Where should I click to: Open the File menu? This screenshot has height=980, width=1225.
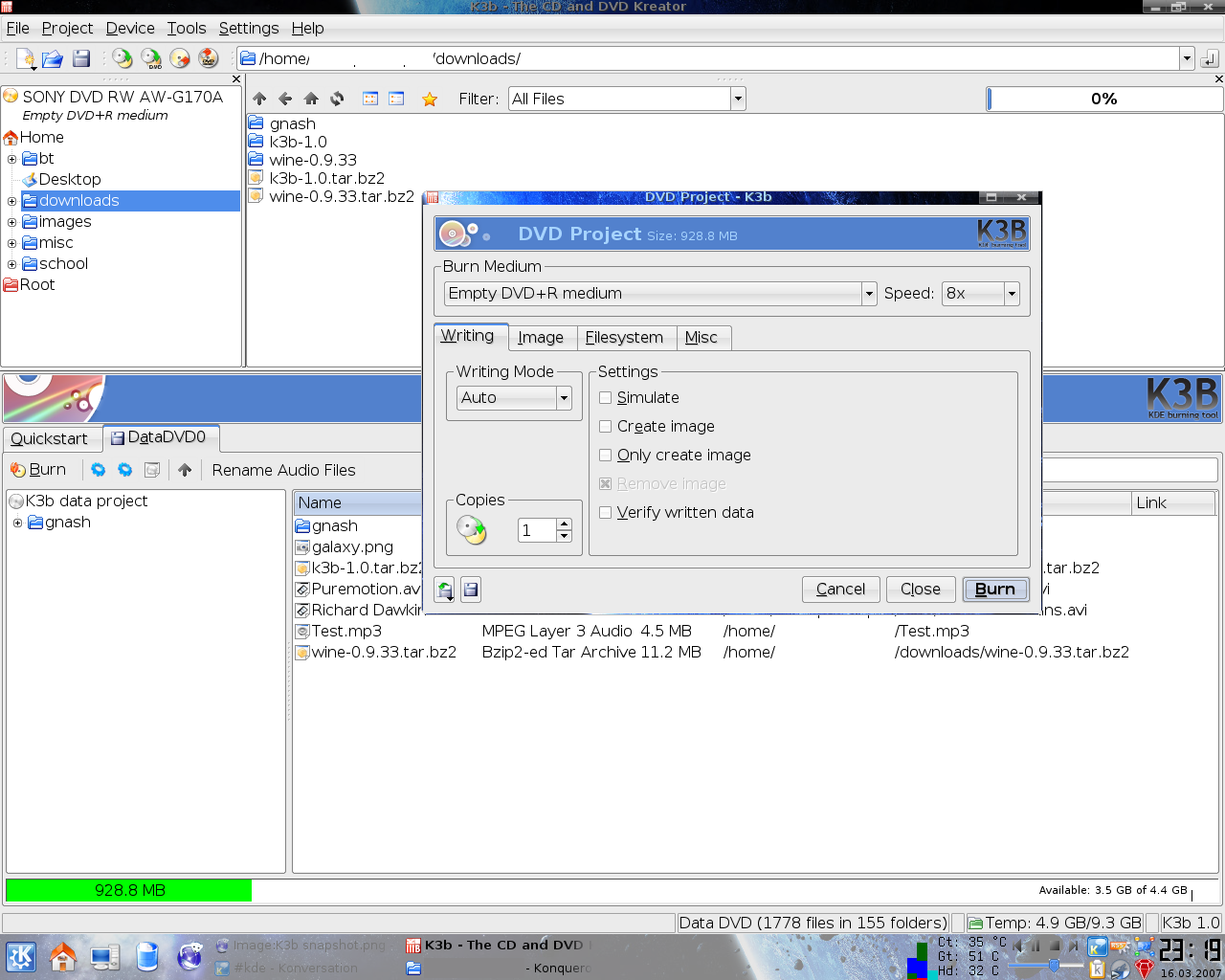[18, 29]
